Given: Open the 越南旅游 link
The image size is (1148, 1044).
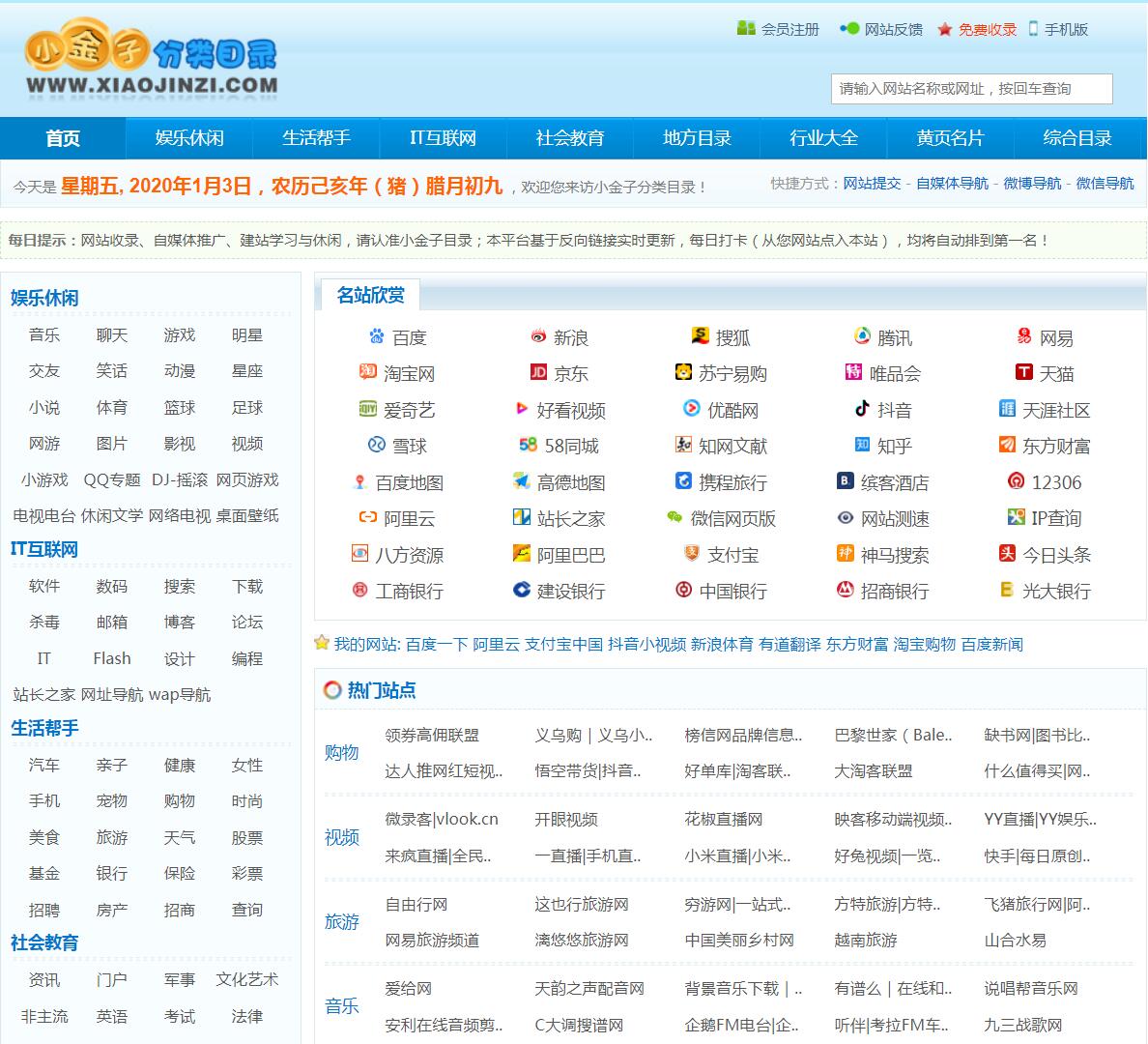Looking at the screenshot, I should [866, 940].
